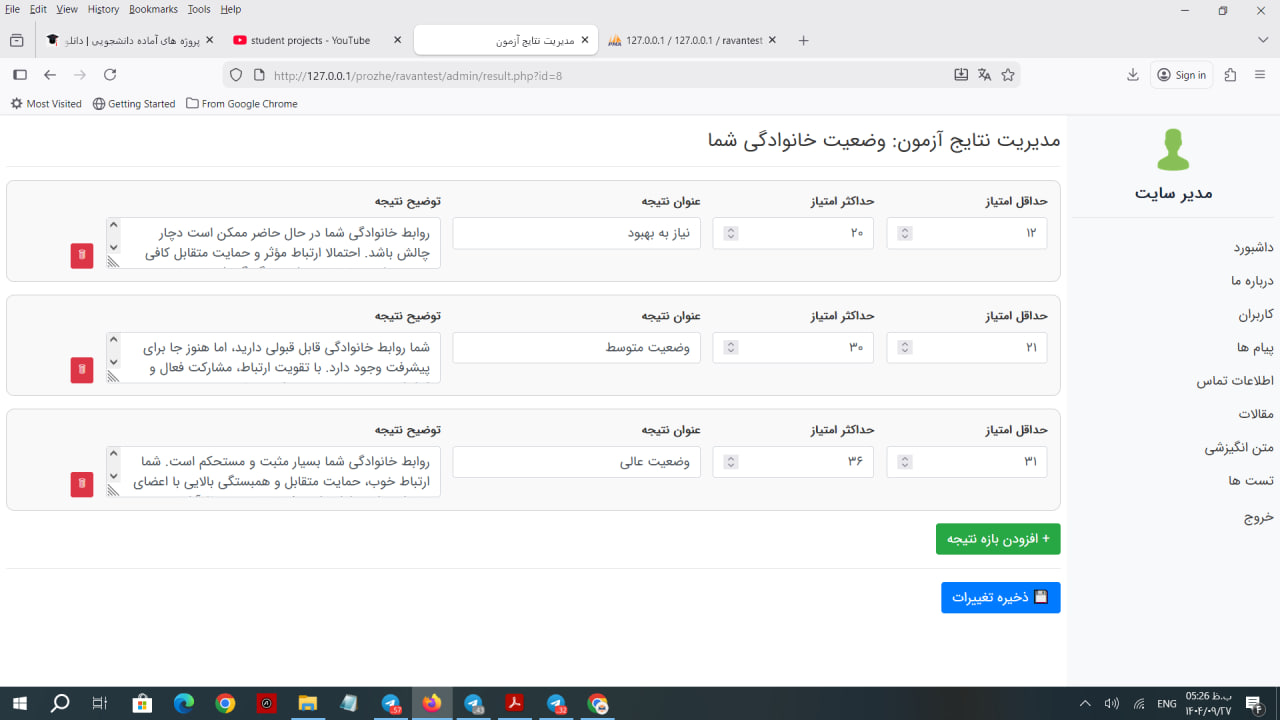Click the green 'افزودن بازه نتیجه' button
This screenshot has width=1280, height=720.
tap(998, 539)
